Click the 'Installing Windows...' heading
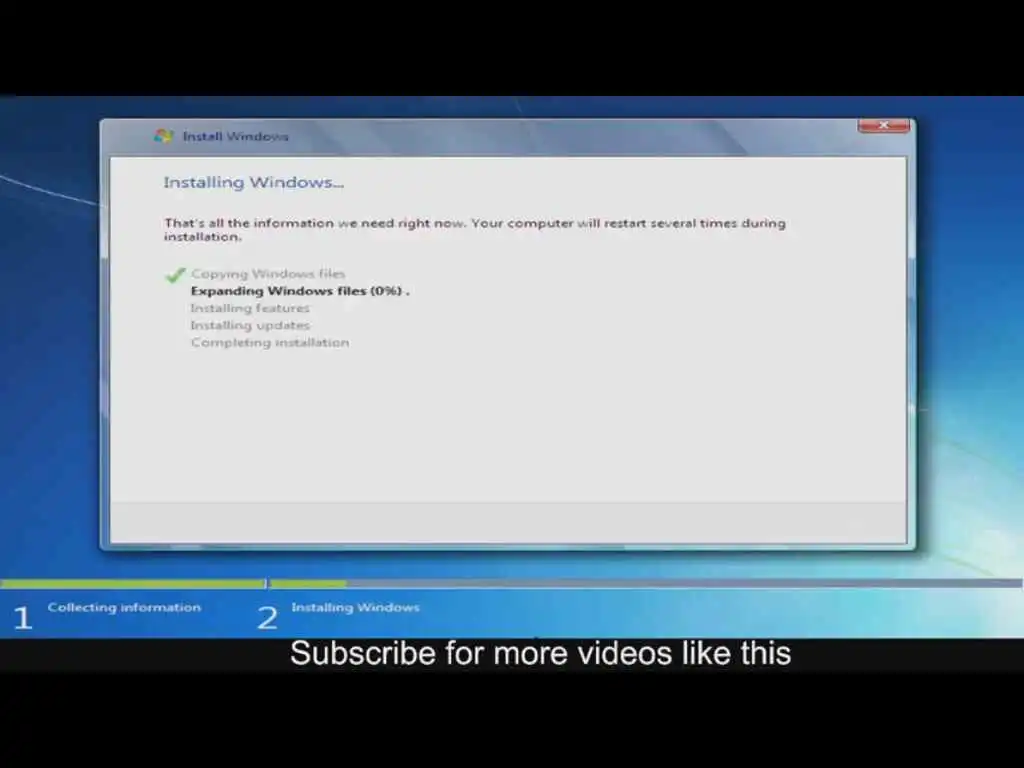The height and width of the screenshot is (768, 1024). click(253, 182)
